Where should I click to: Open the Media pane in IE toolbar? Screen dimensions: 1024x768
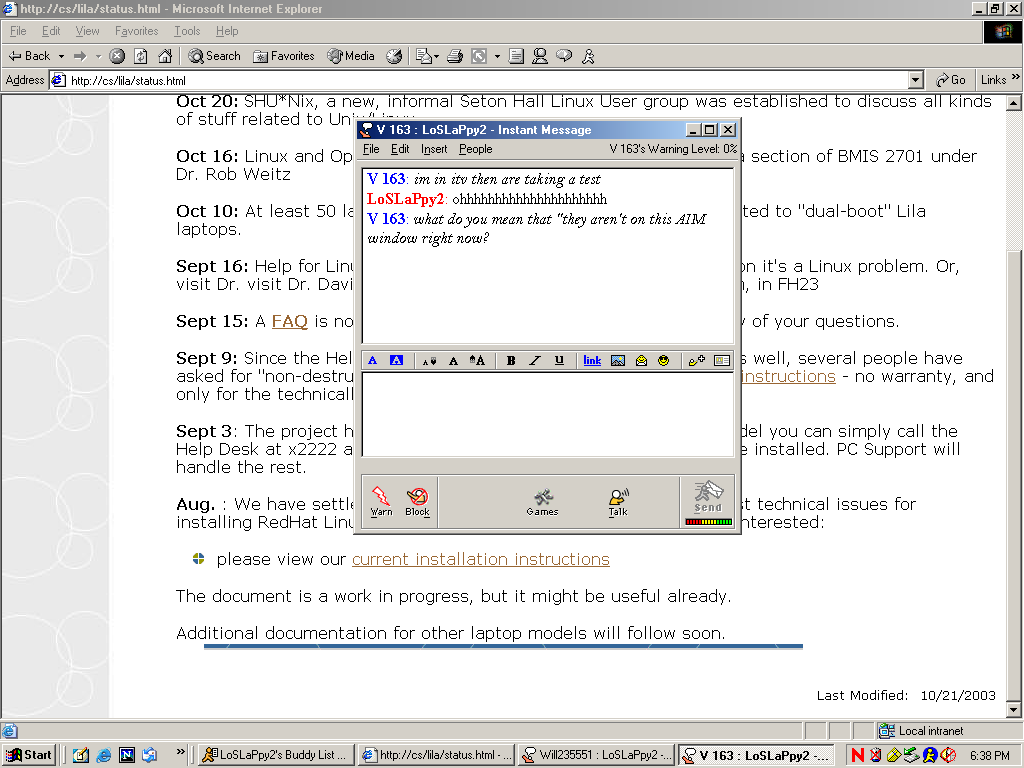pyautogui.click(x=351, y=56)
